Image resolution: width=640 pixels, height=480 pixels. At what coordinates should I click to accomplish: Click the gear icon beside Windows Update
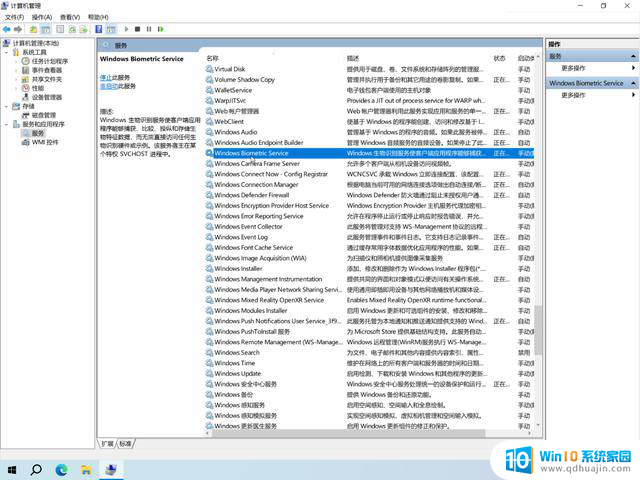(x=209, y=373)
